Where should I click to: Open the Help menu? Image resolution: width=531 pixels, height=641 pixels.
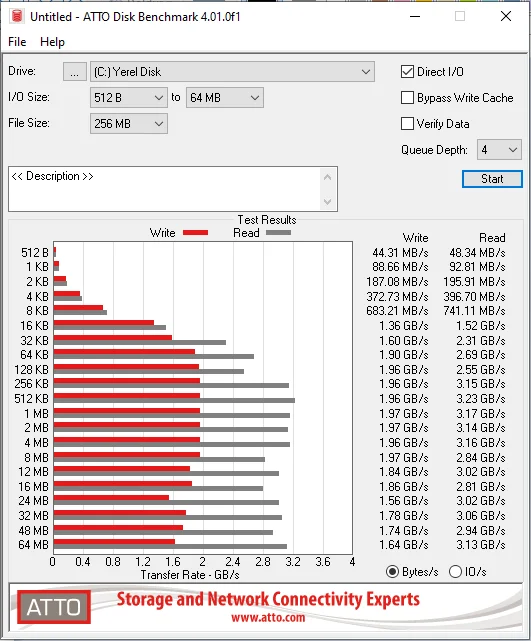point(52,42)
